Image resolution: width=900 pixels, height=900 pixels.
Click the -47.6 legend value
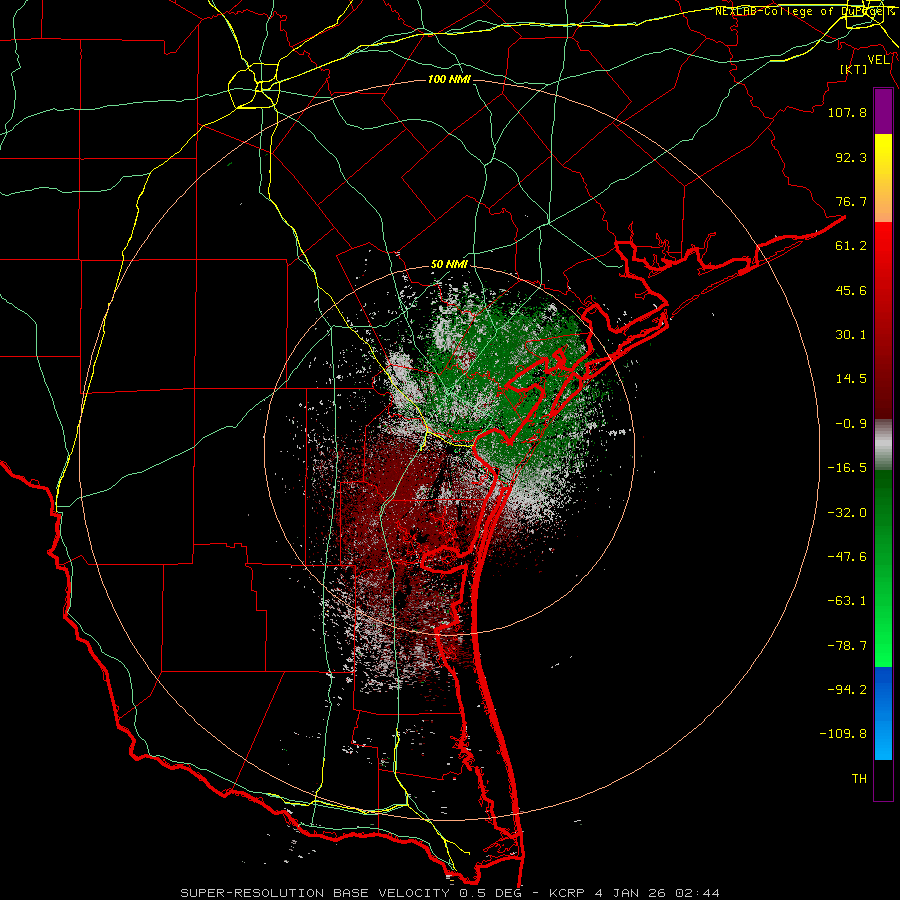pos(847,557)
